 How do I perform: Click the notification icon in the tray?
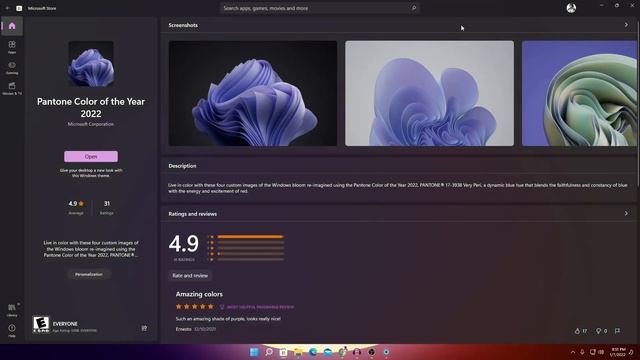point(632,352)
